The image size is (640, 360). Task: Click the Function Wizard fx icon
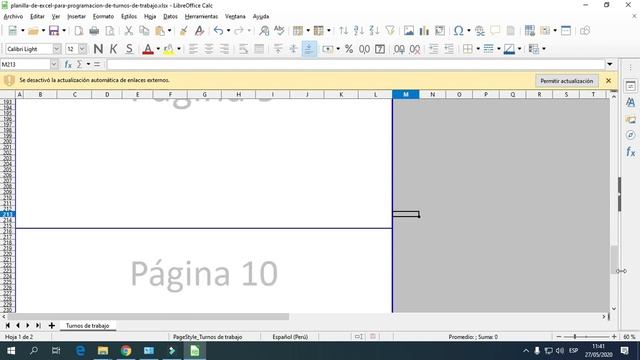pos(68,64)
